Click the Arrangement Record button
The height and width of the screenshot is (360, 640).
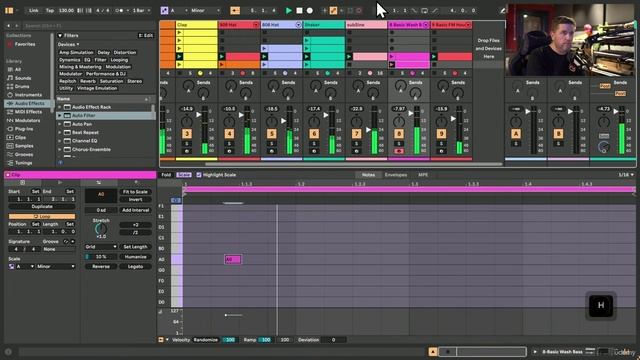310,10
